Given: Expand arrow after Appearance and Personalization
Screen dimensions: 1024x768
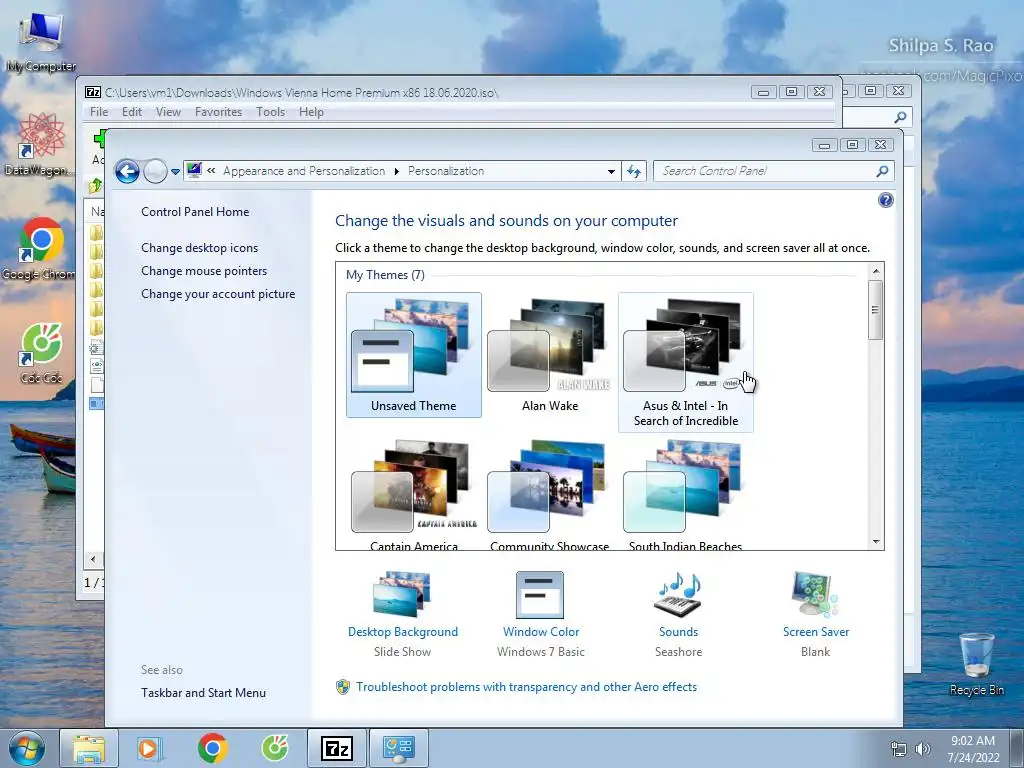Looking at the screenshot, I should (x=396, y=172).
